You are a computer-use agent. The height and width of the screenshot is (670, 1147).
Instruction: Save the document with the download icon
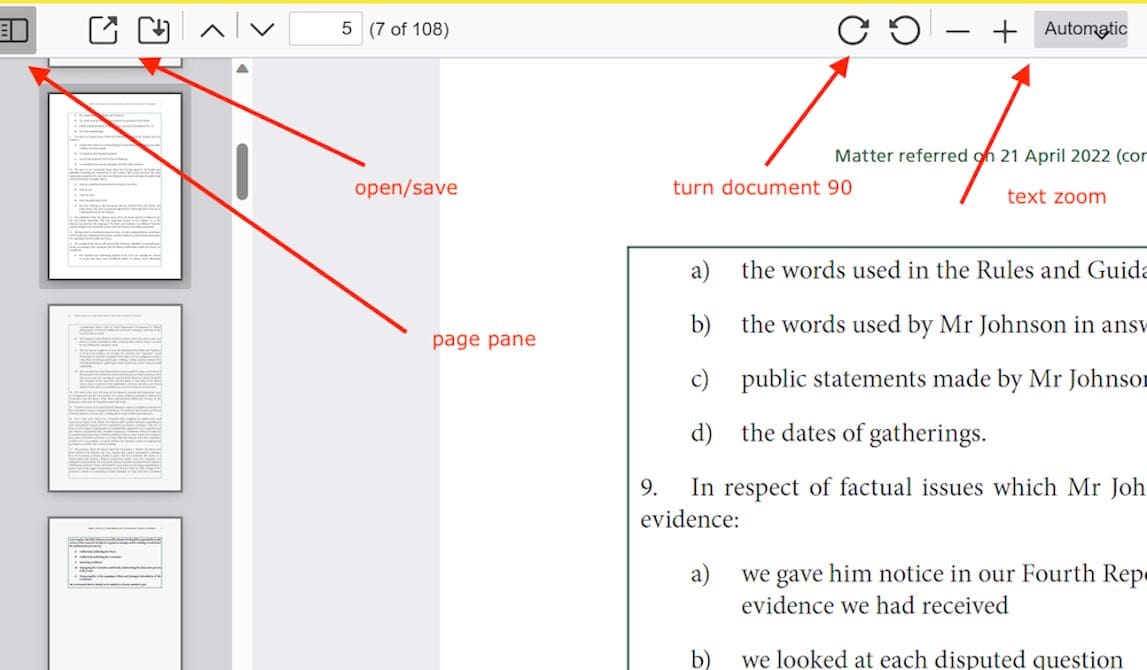point(154,30)
